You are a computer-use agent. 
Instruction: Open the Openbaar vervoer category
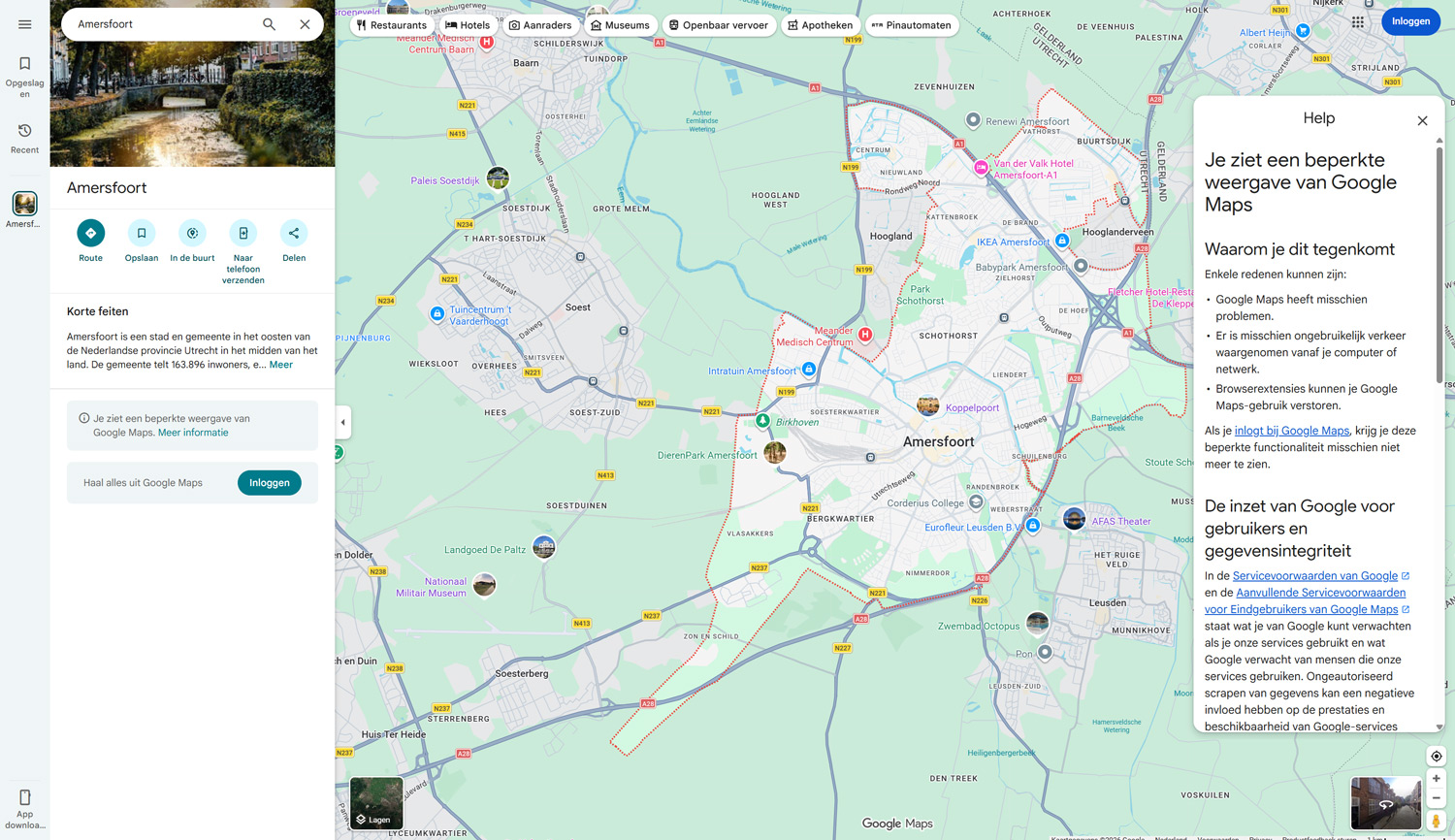719,24
